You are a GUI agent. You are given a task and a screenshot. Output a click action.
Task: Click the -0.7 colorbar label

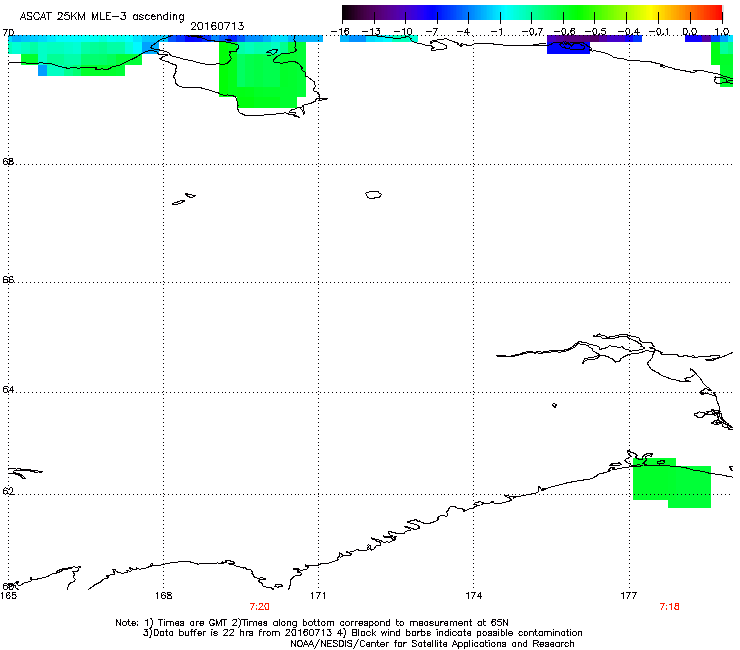(x=532, y=32)
